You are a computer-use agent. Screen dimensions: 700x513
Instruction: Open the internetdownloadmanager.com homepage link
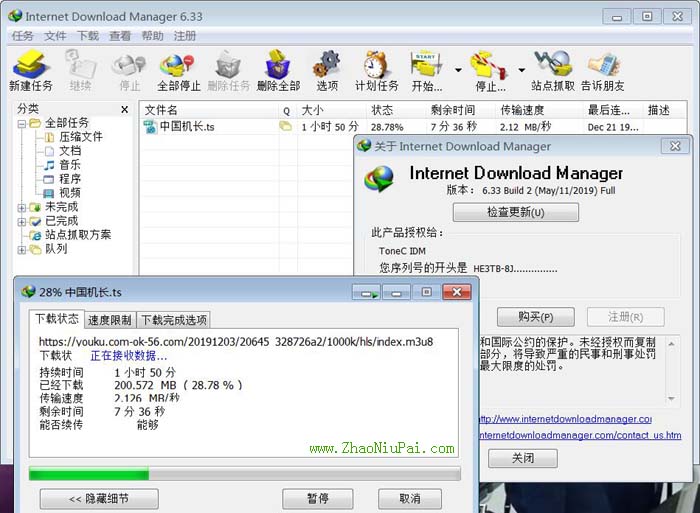(566, 419)
